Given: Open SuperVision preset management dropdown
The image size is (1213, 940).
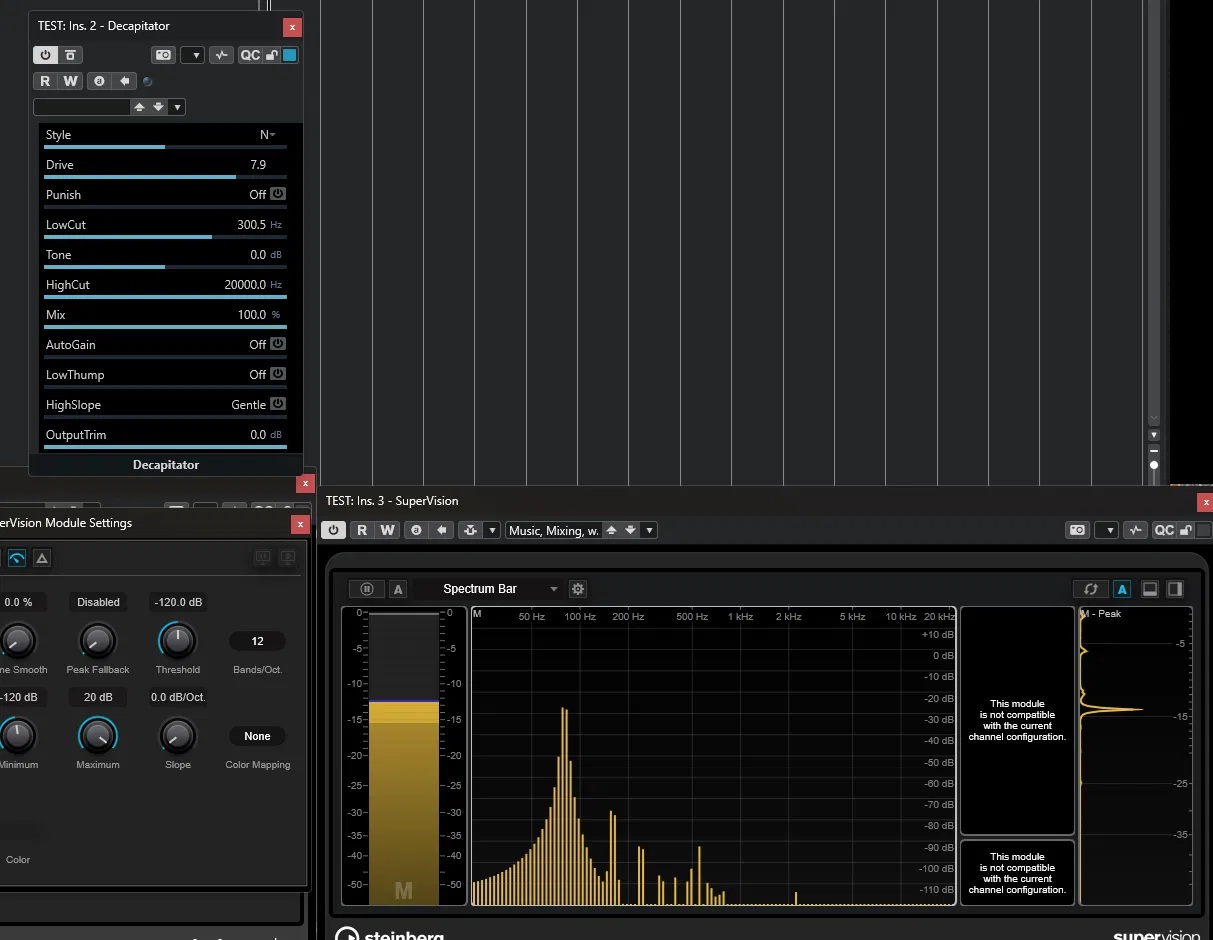Looking at the screenshot, I should tap(649, 530).
